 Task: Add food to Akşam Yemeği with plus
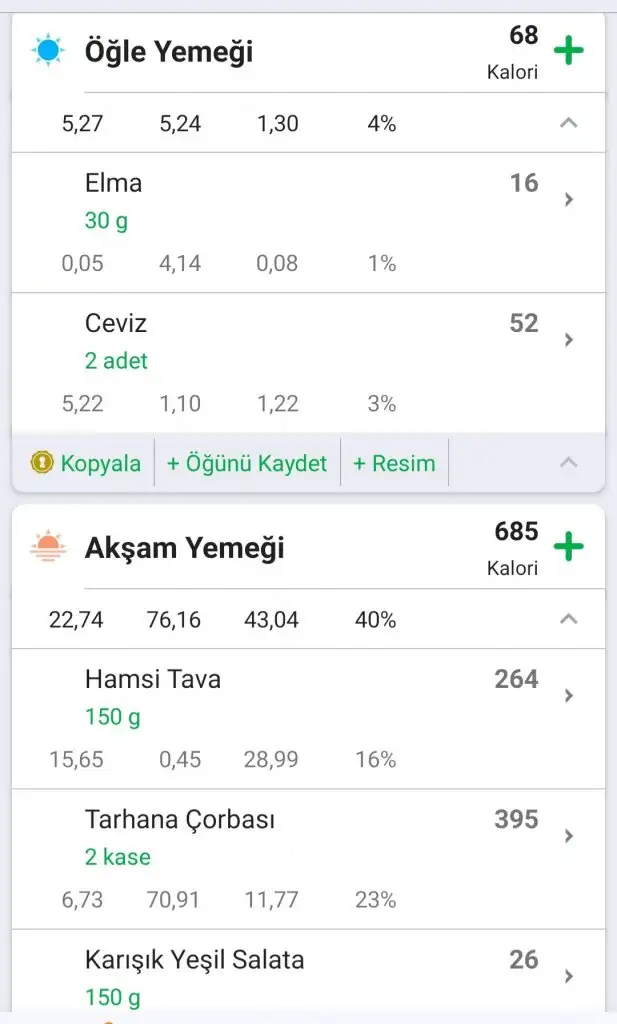point(568,547)
